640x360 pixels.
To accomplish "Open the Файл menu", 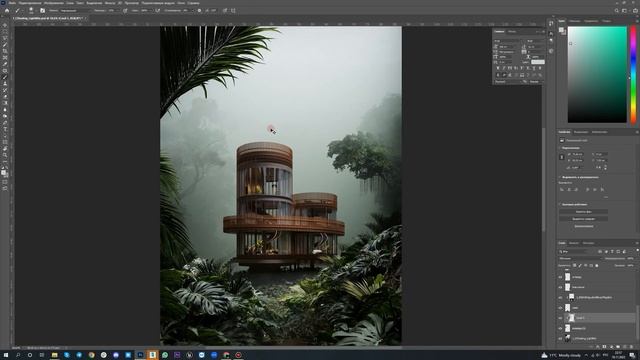I will [x=13, y=3].
